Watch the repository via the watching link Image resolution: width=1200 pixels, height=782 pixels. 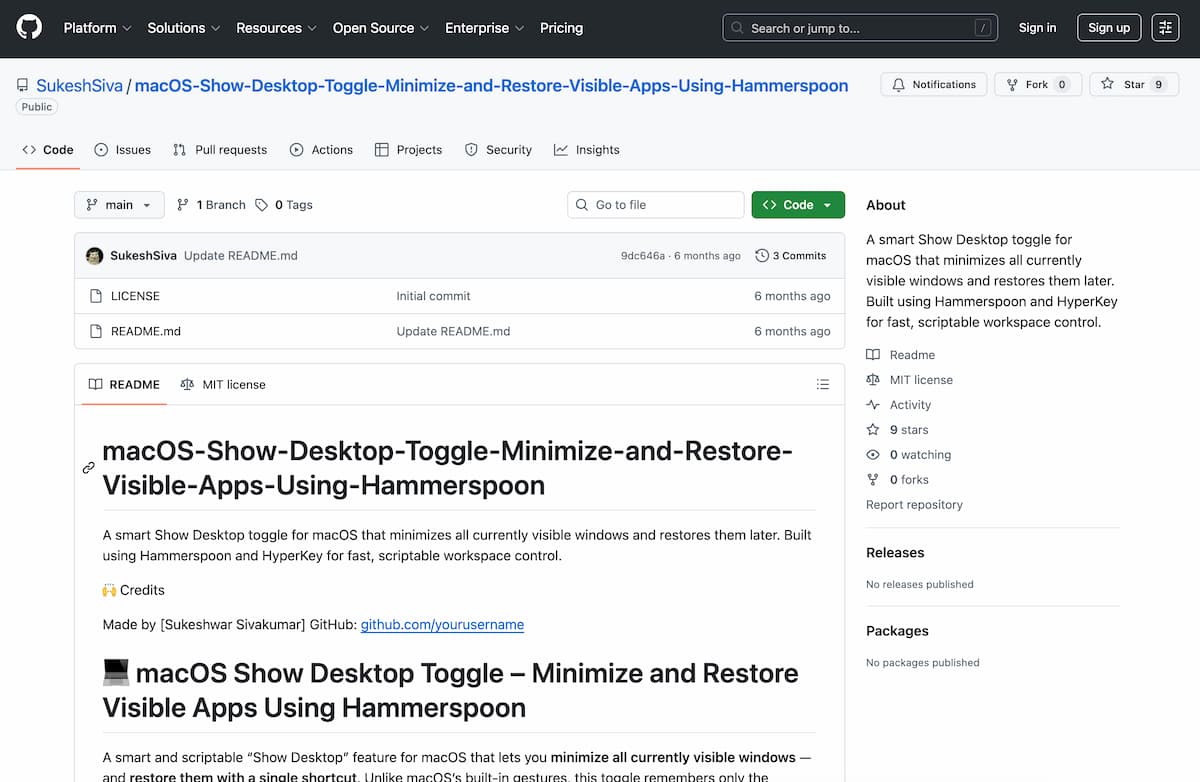[x=918, y=454]
